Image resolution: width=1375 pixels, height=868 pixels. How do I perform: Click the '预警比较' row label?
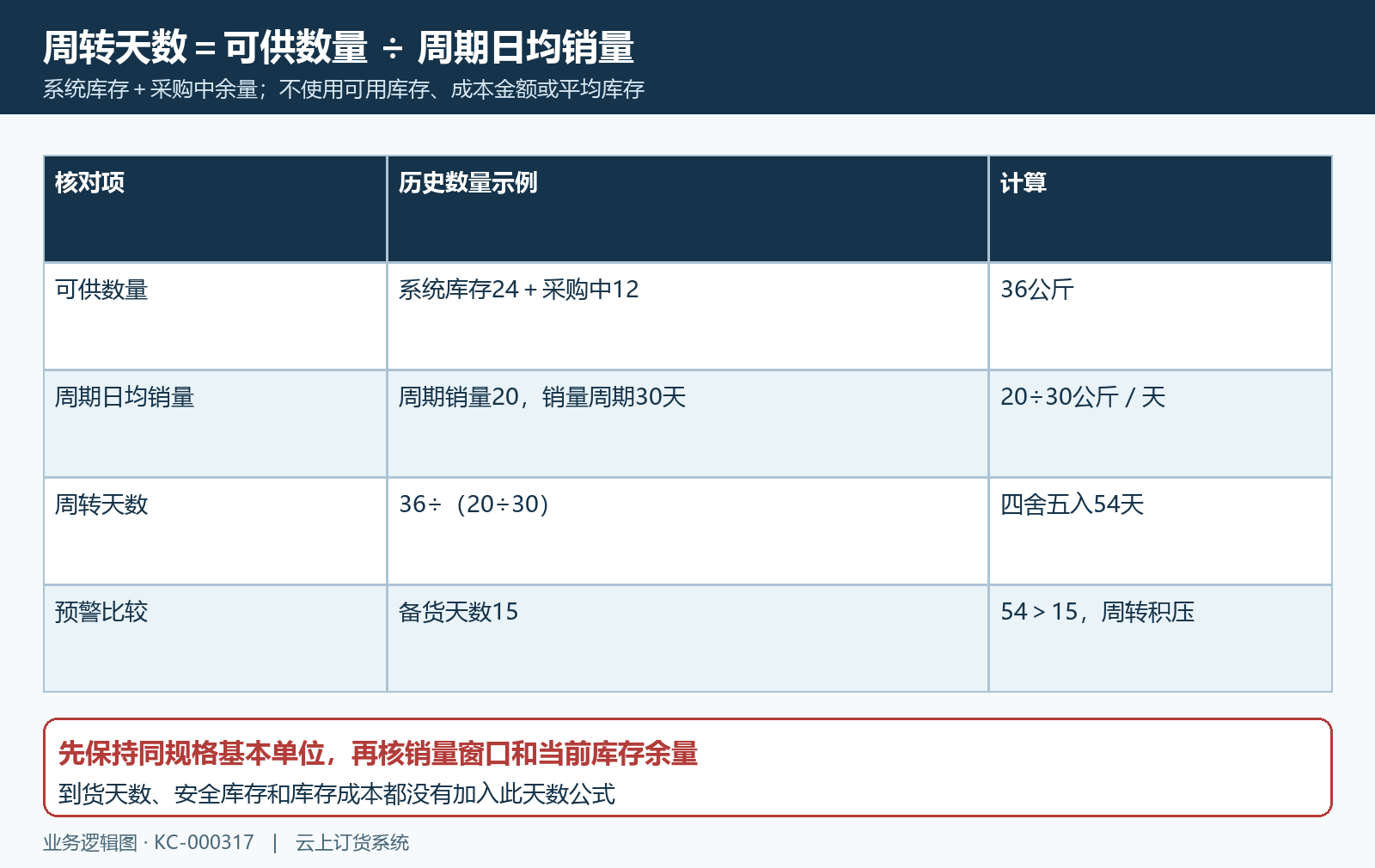[x=215, y=639]
